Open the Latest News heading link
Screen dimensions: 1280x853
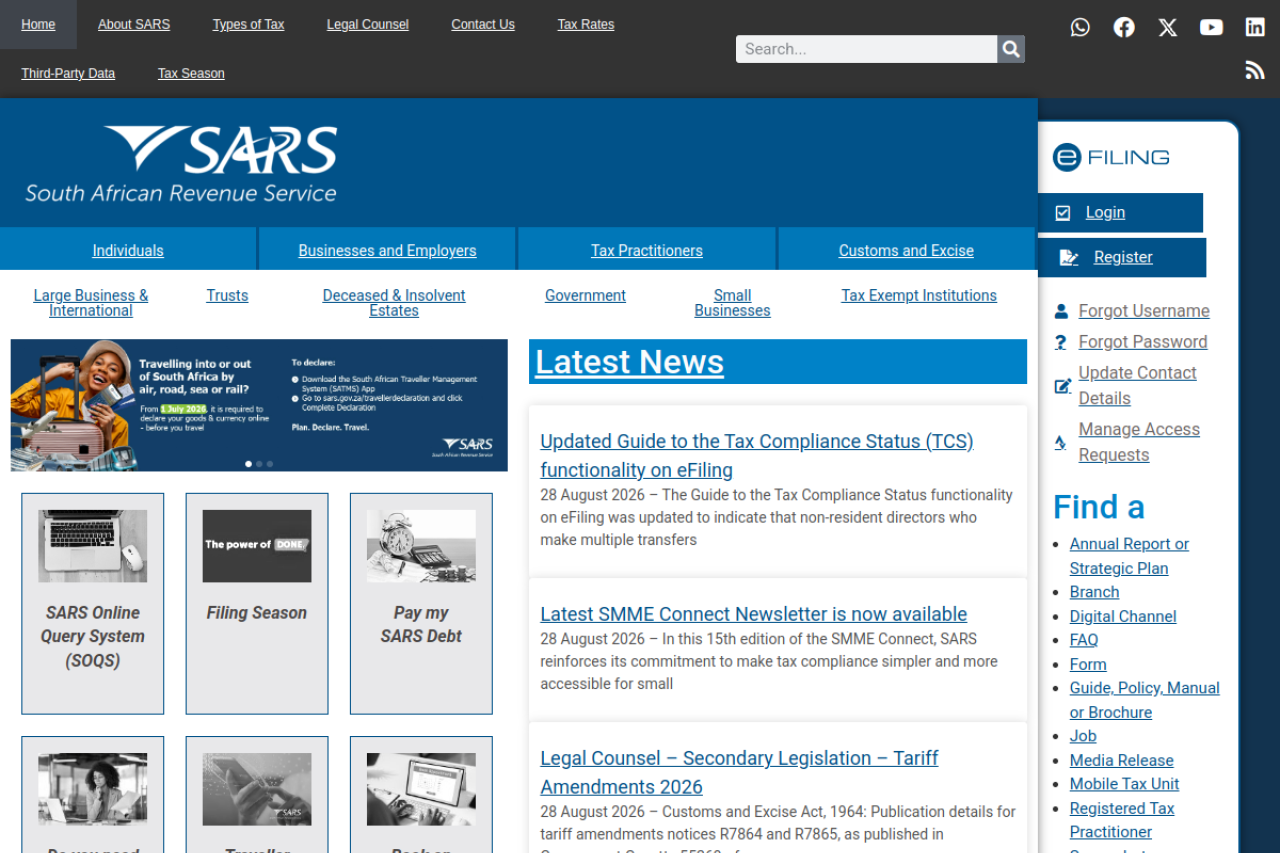(630, 362)
